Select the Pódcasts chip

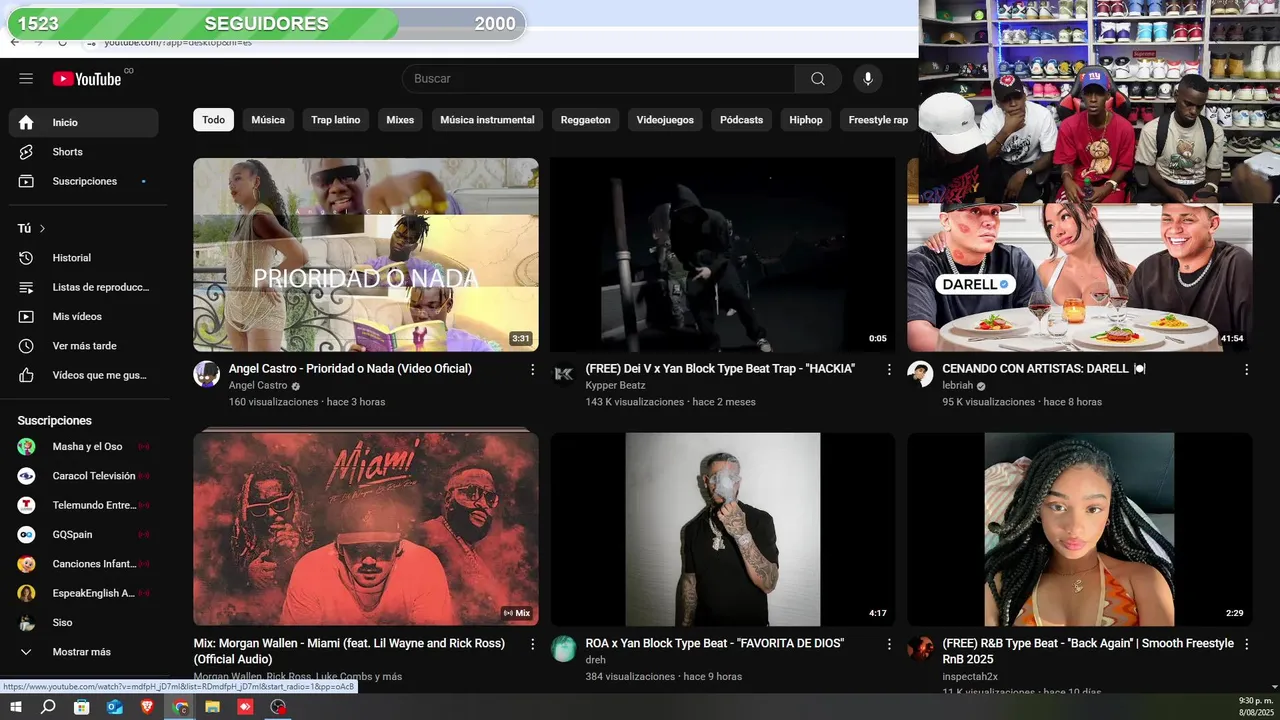coord(741,120)
